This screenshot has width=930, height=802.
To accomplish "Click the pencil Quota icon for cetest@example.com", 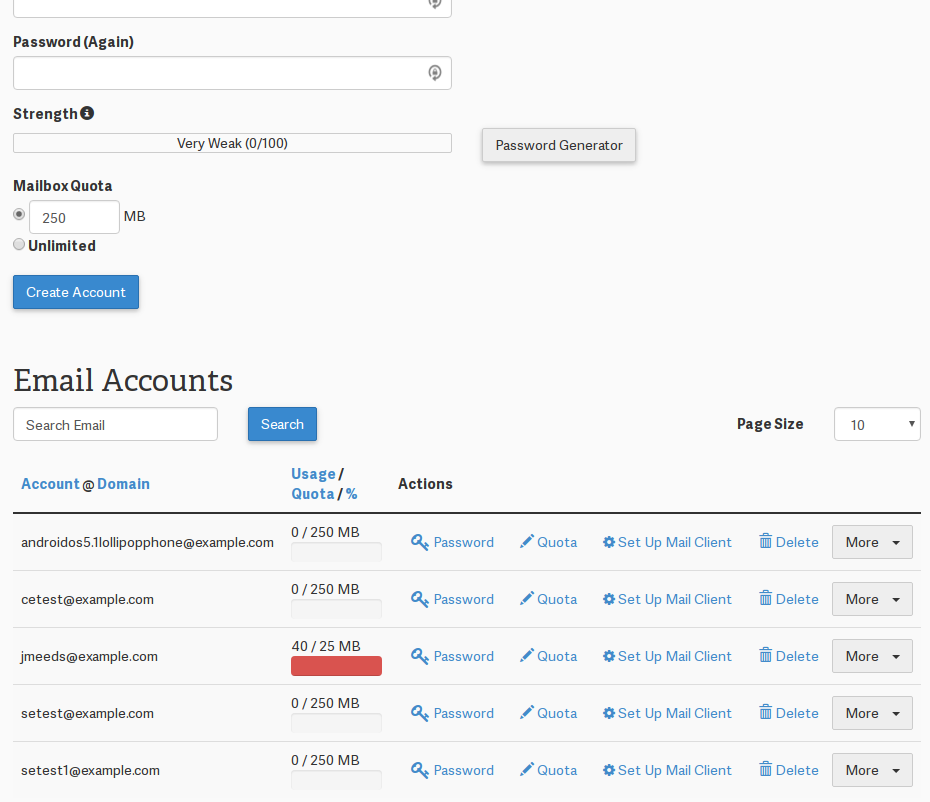I will pos(527,599).
